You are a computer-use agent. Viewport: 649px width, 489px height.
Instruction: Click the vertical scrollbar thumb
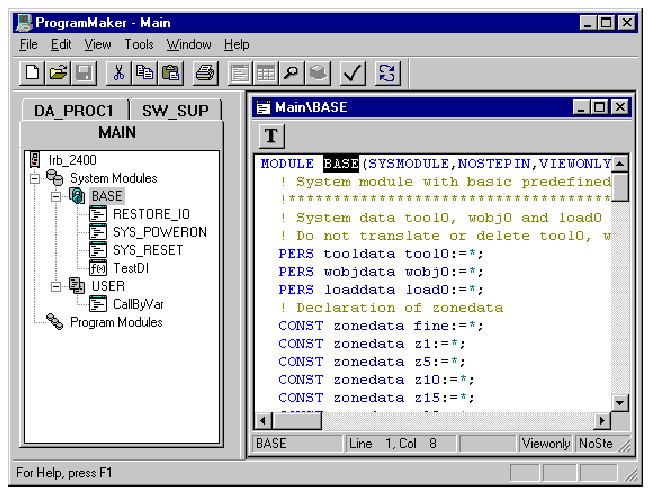(x=620, y=187)
